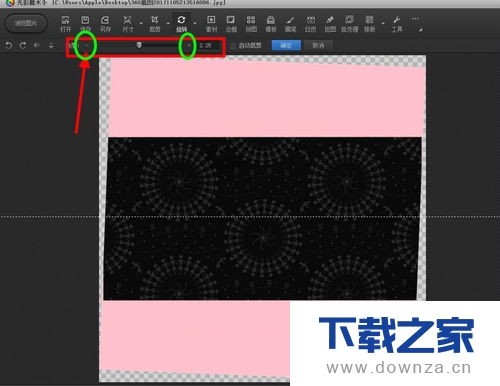Screen dimensions: 500x386
Task: Rotate image counterclockwise with left arrow icon
Action: click(9, 45)
